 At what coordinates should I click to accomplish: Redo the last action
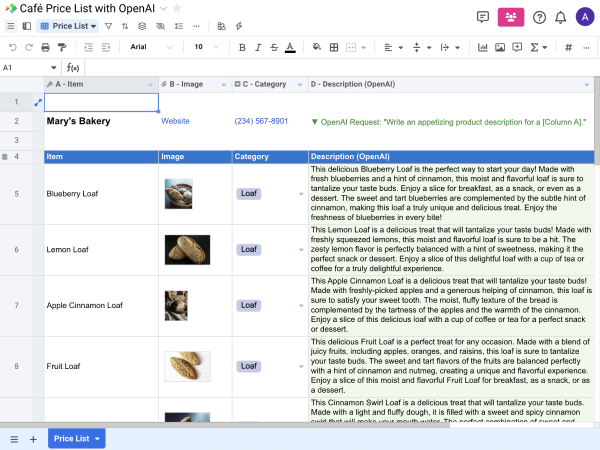[x=29, y=47]
